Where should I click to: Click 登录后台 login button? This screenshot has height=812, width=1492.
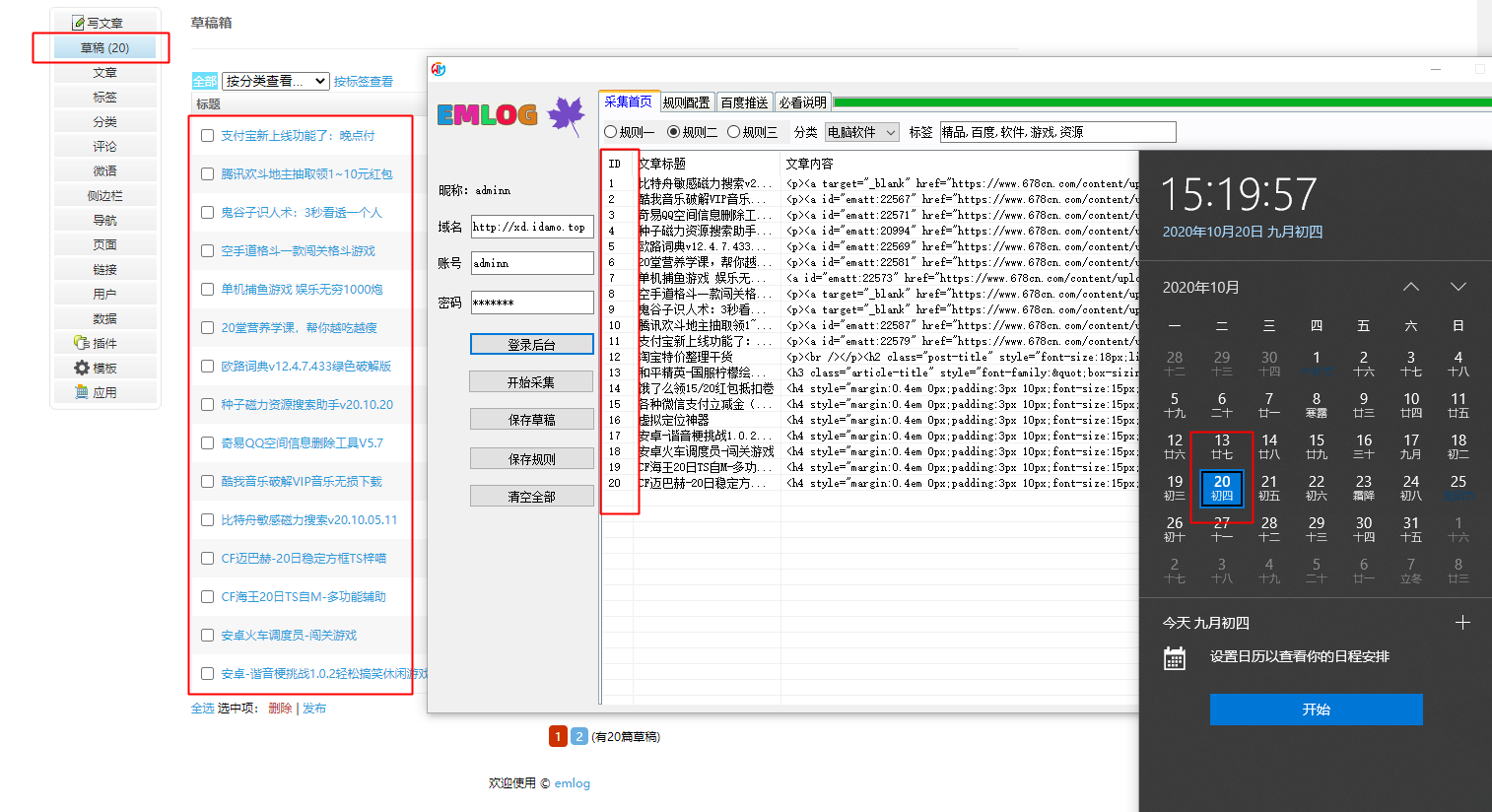(x=532, y=344)
